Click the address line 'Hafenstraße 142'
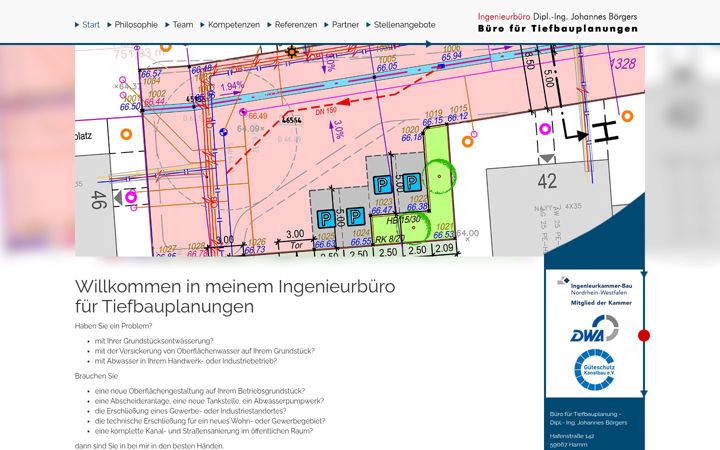This screenshot has height=450, width=720. (572, 436)
